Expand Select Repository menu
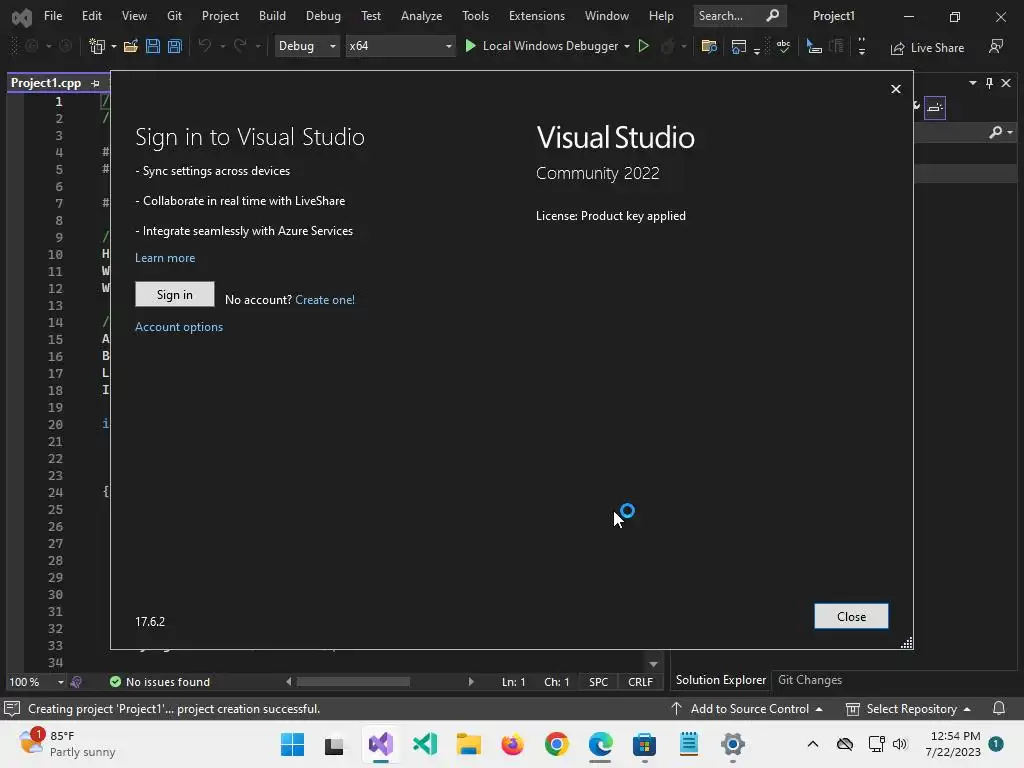The image size is (1024, 768). click(x=908, y=709)
